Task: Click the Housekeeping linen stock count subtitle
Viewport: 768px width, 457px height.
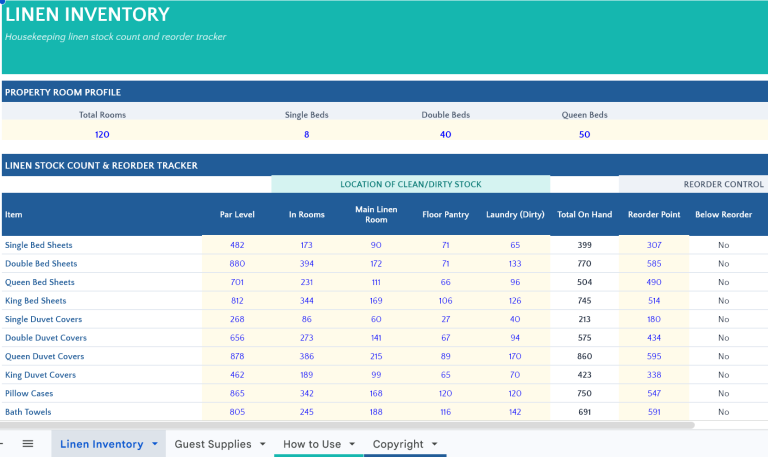Action: (x=116, y=37)
